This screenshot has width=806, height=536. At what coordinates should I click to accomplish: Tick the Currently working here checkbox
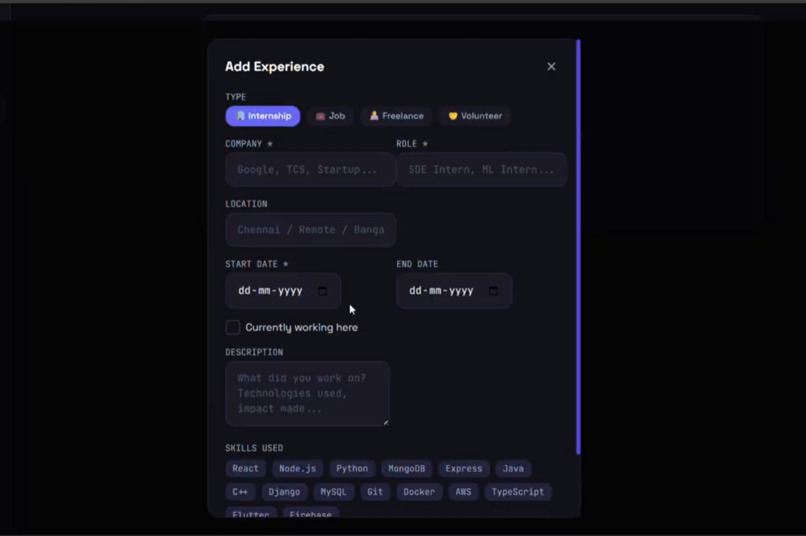(233, 327)
